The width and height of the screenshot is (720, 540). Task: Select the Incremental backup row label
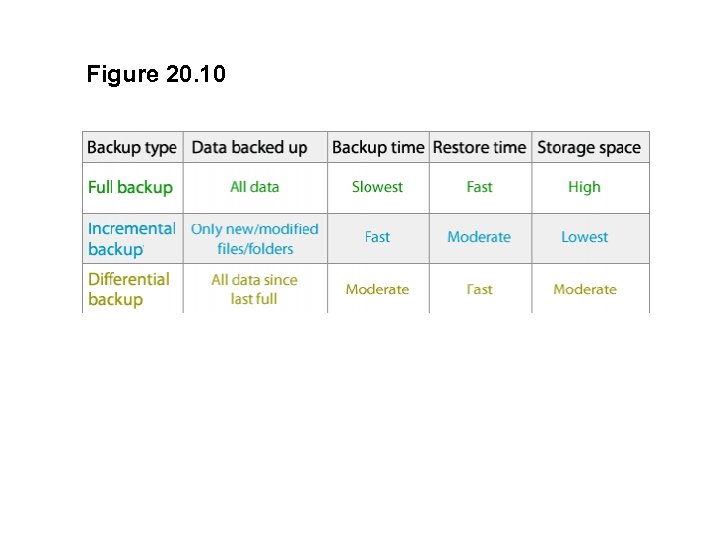coord(131,239)
